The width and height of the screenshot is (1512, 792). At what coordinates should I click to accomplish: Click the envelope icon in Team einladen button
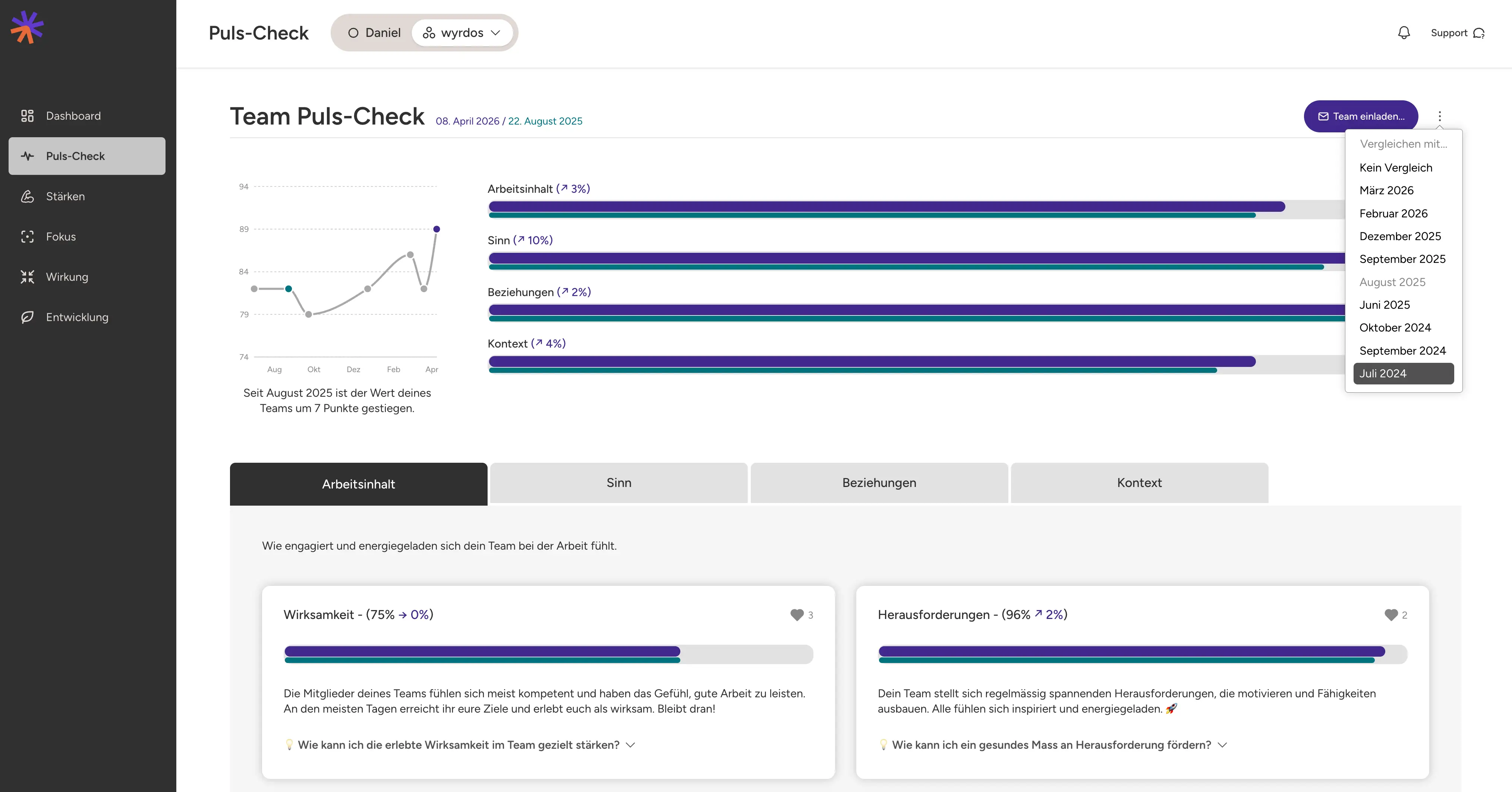pos(1323,116)
